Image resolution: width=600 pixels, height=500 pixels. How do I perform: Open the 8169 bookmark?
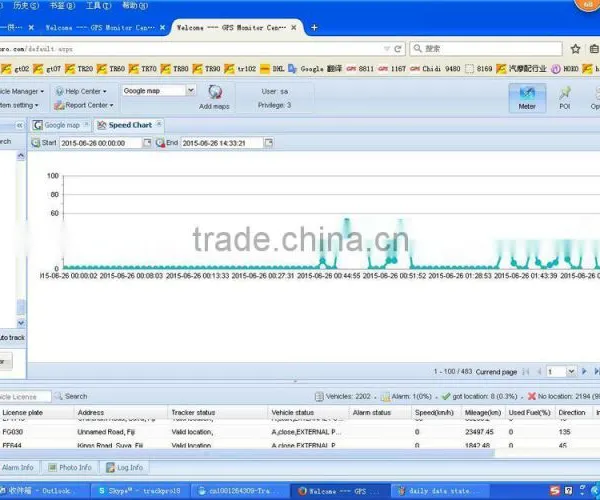pyautogui.click(x=479, y=69)
